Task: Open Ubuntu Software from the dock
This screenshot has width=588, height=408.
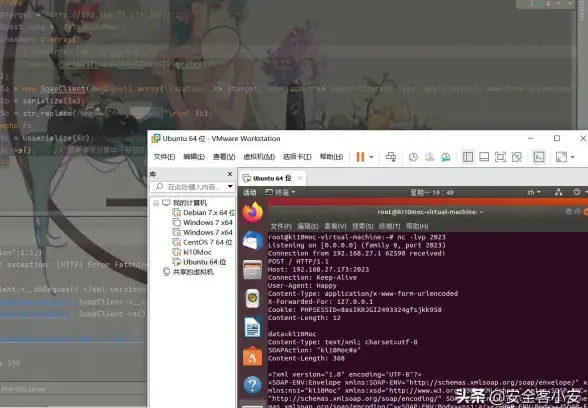Action: [253, 356]
